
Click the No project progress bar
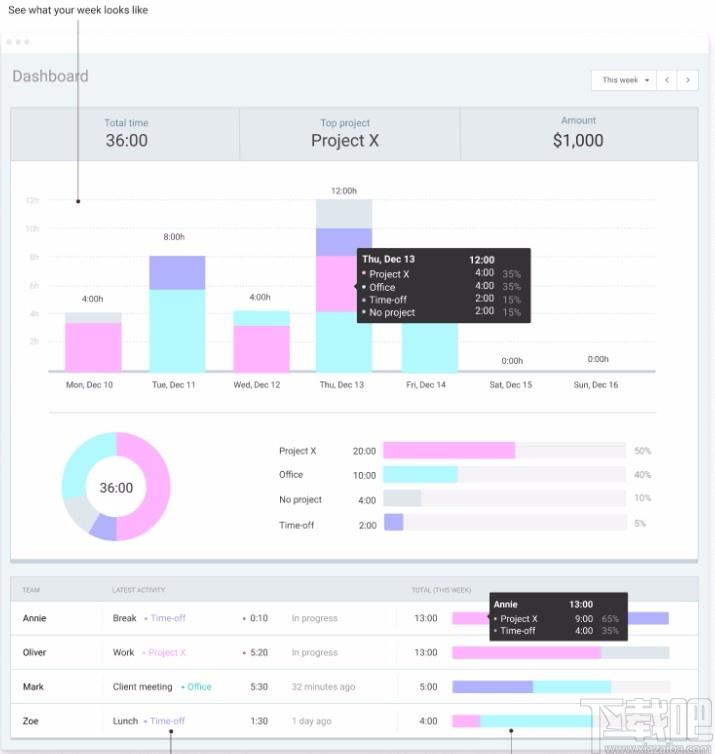tap(504, 499)
